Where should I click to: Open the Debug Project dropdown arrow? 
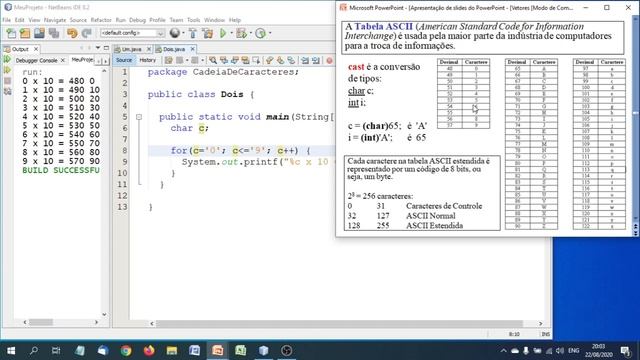250,33
